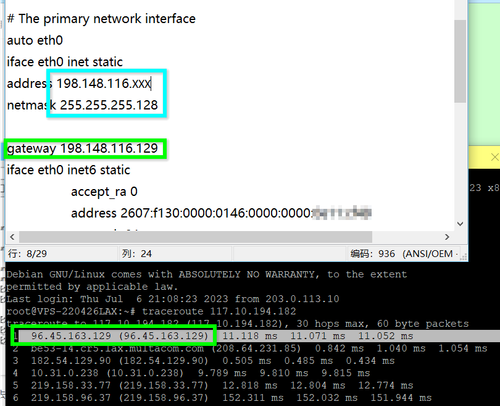Viewport: 500px width, 406px height.
Task: Click the hop 4 row 10.31.0.238
Action: coord(192,373)
